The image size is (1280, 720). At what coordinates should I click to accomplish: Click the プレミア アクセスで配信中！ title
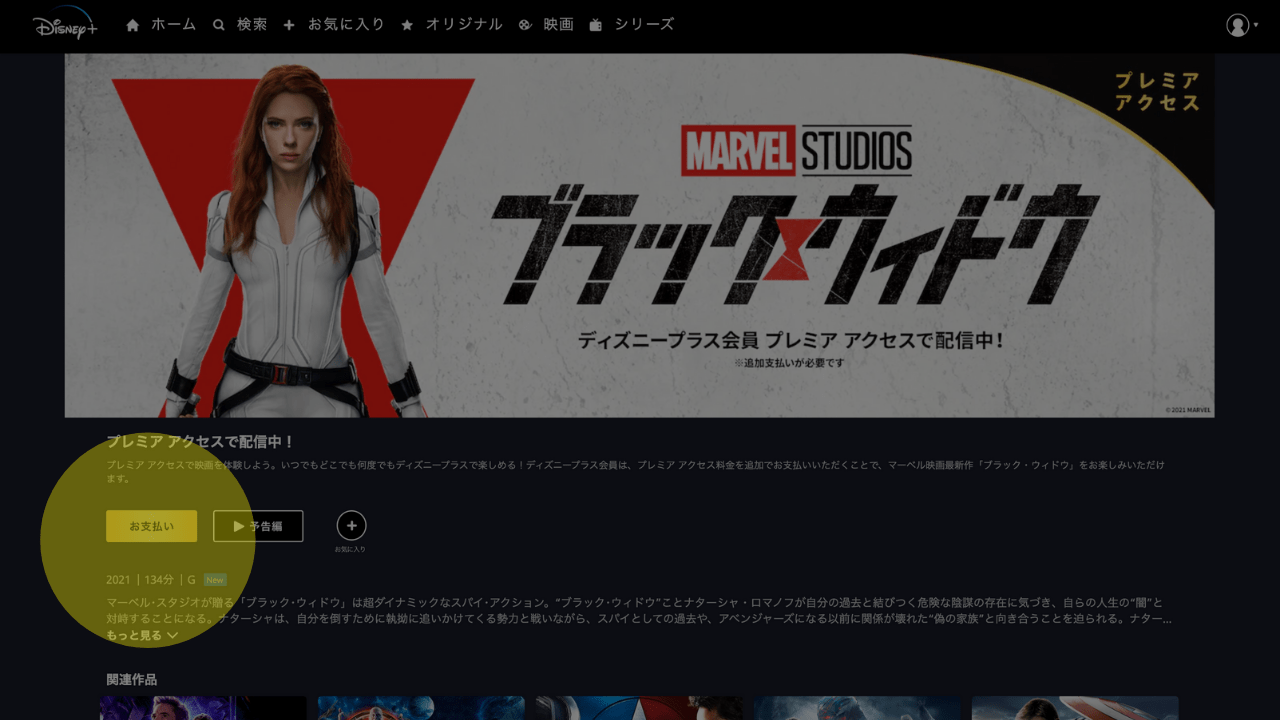[200, 442]
